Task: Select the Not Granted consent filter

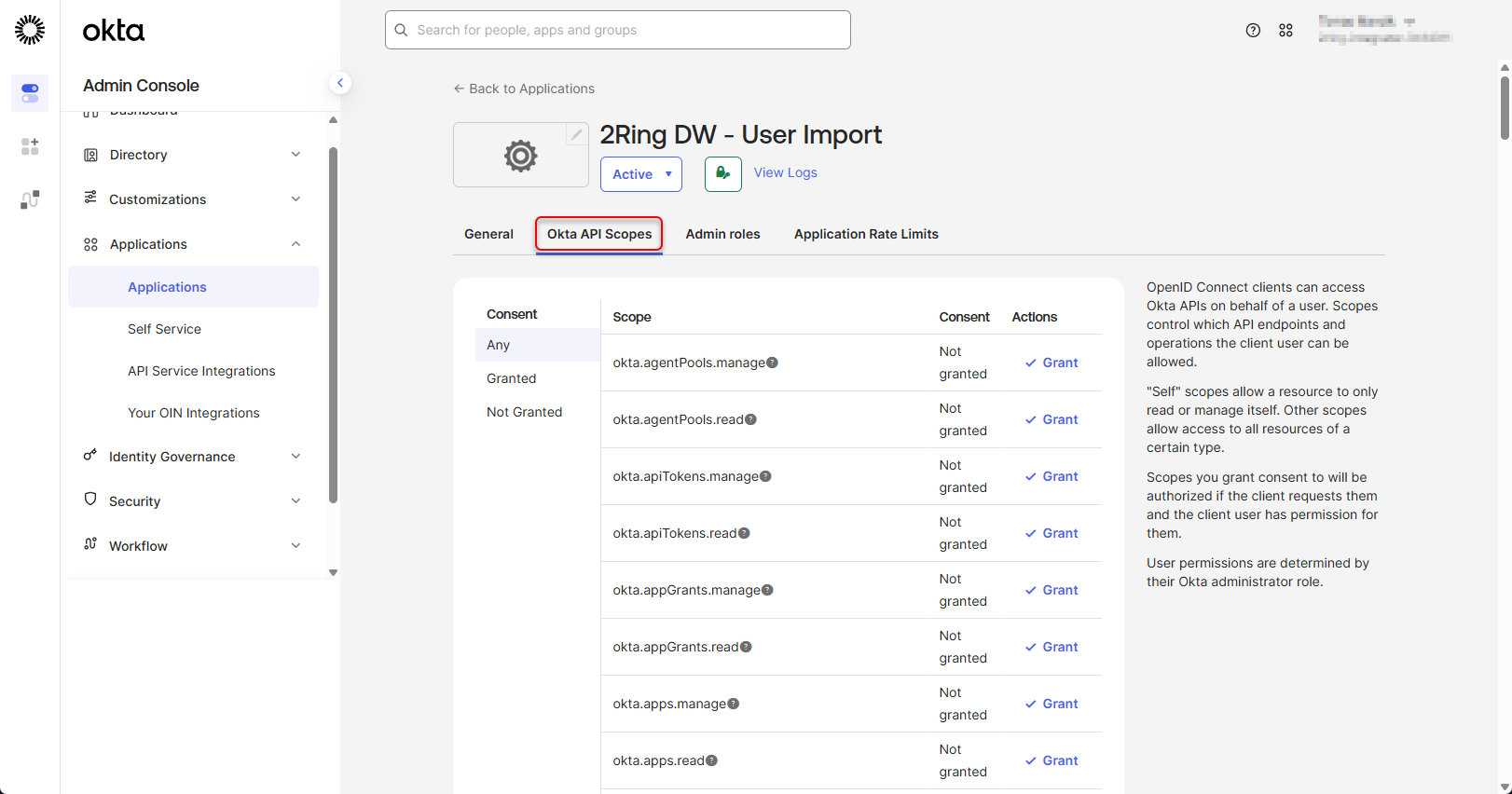Action: point(524,412)
